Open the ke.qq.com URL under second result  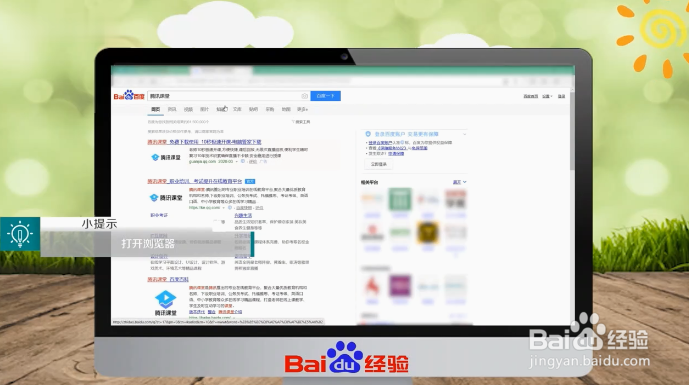pos(204,207)
